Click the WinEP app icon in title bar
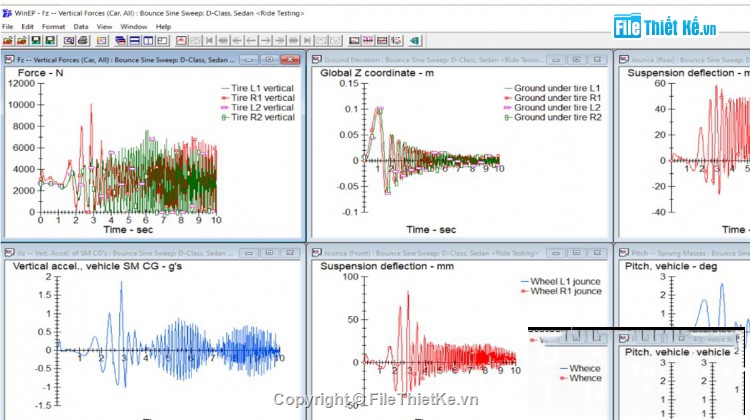This screenshot has height=420, width=750. (7, 13)
